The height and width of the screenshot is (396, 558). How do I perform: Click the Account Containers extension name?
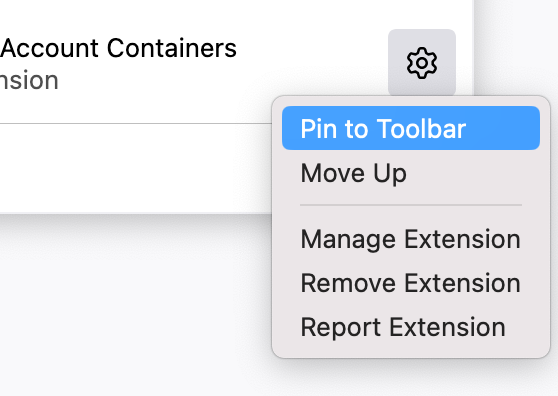point(119,48)
